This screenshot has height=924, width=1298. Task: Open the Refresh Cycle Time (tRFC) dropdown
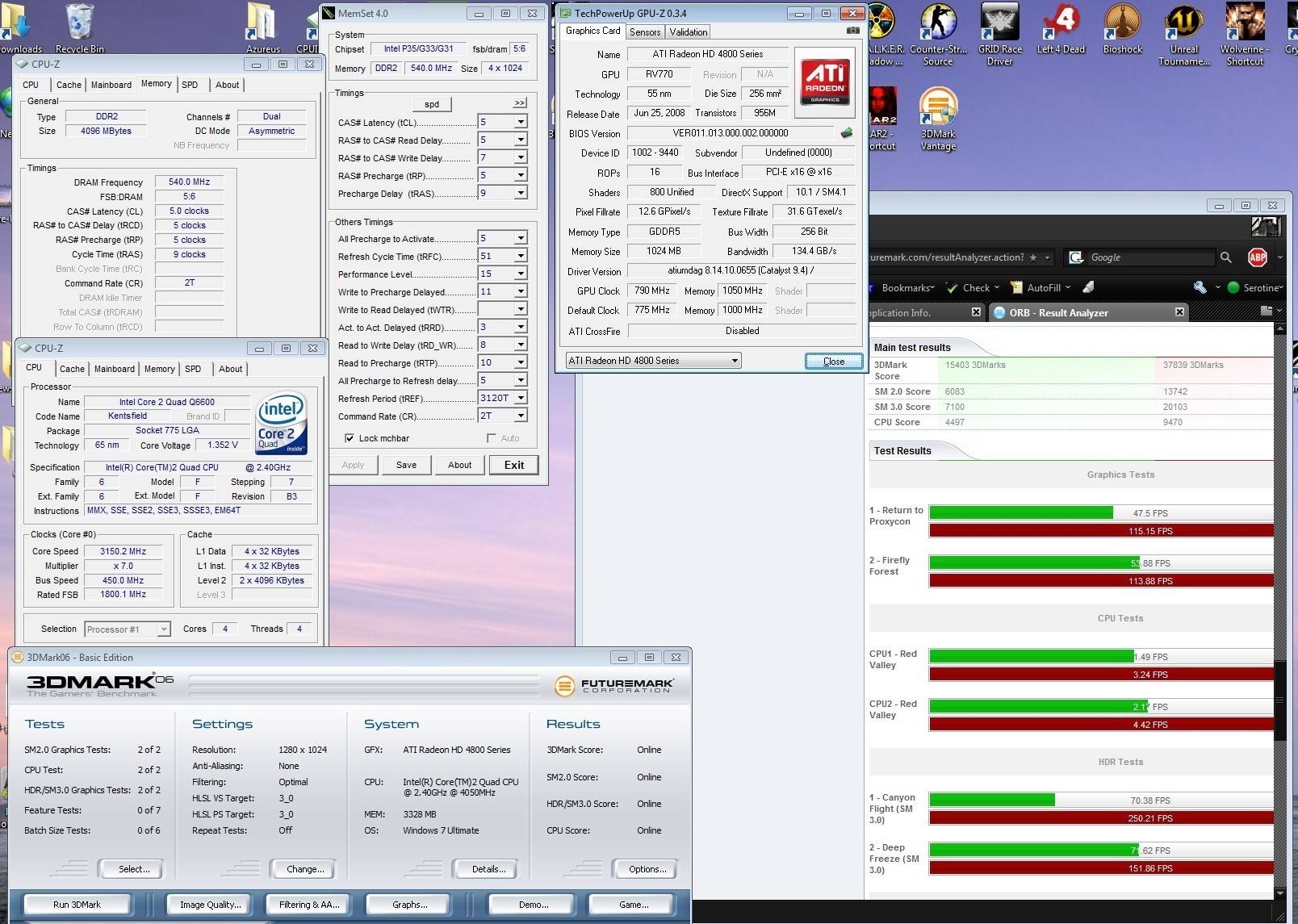click(521, 257)
